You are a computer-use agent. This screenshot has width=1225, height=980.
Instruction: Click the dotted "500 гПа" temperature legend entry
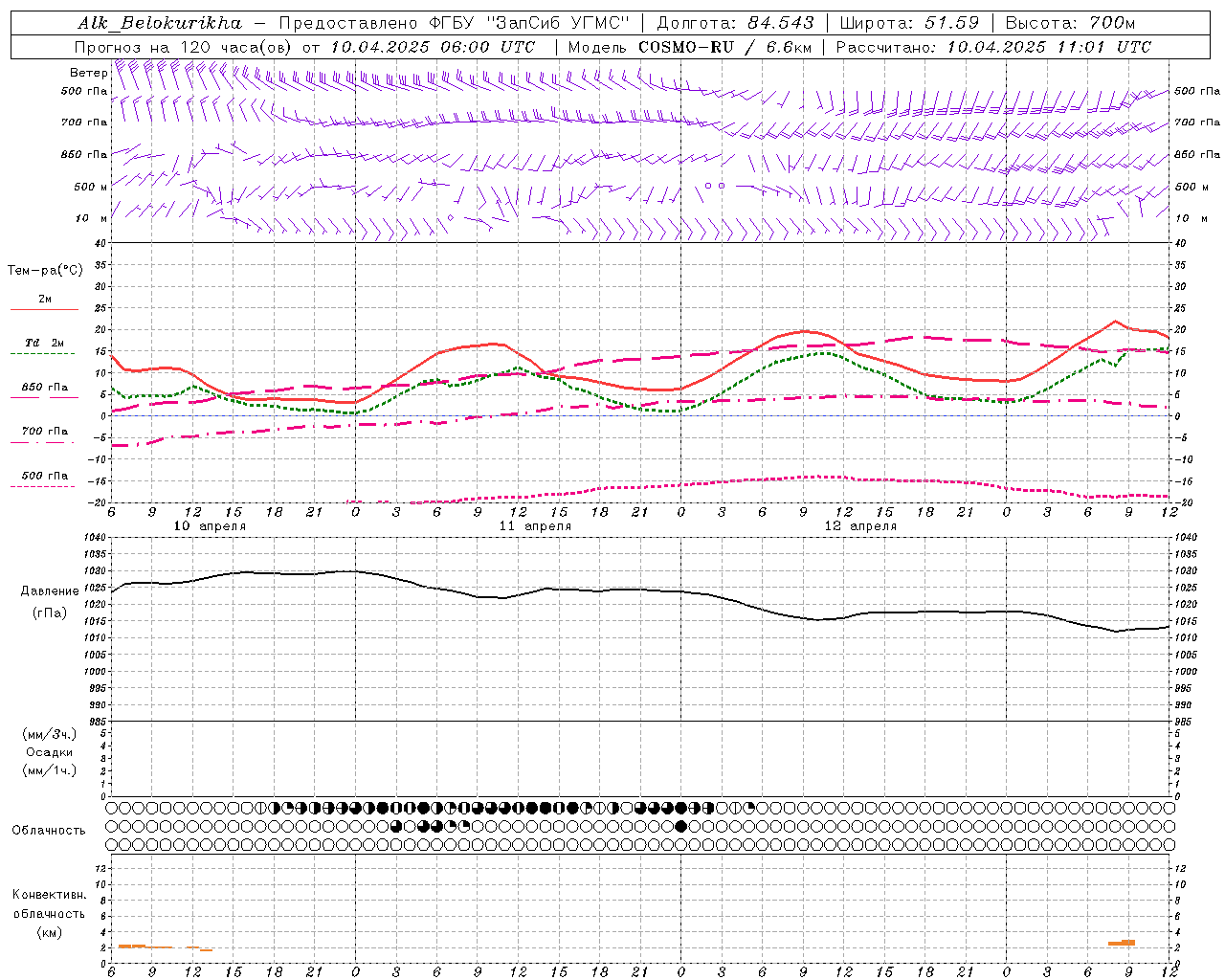point(44,479)
